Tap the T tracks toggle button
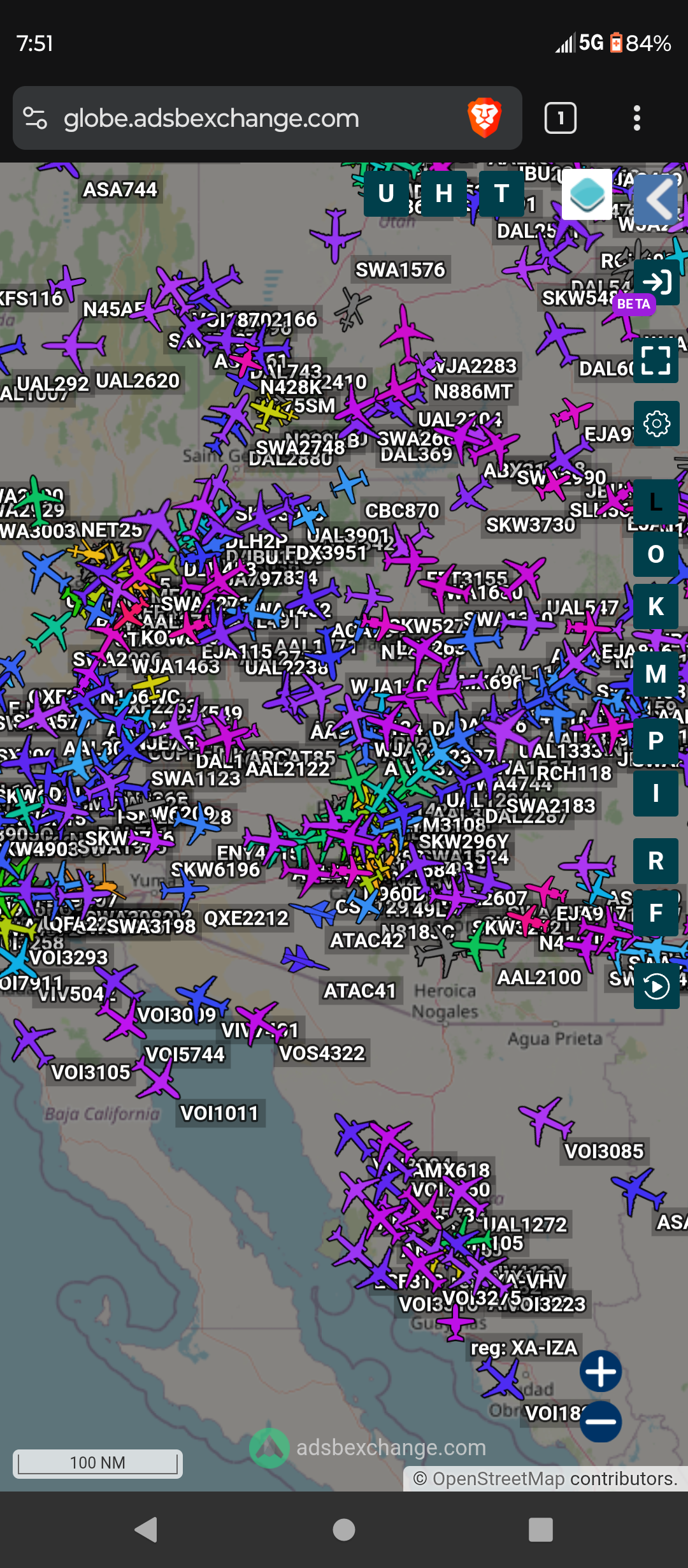 pos(502,194)
